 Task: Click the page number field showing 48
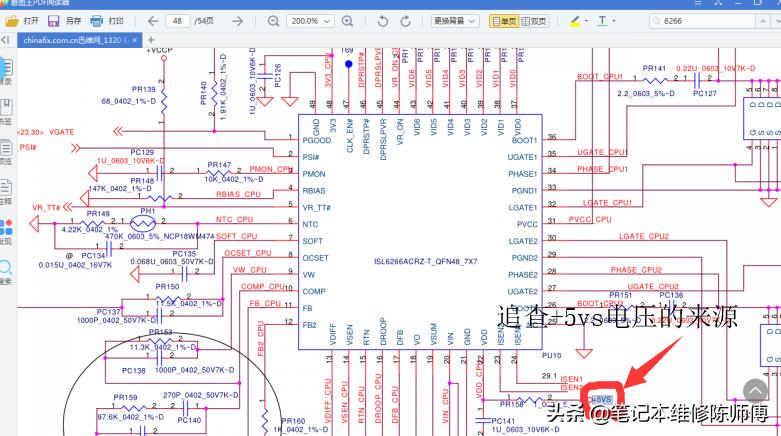pos(177,21)
